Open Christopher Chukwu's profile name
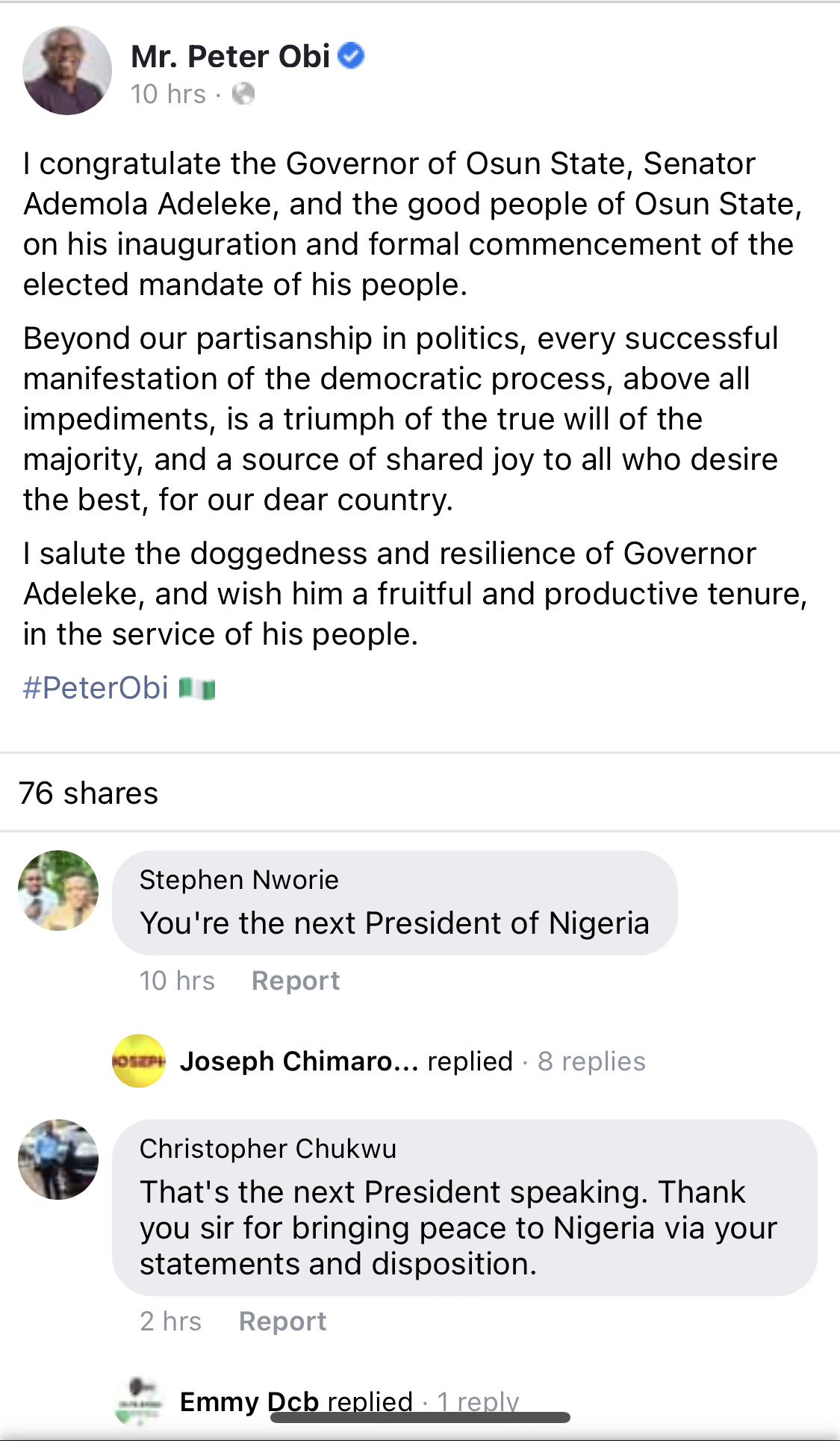The width and height of the screenshot is (840, 1441). [267, 1149]
